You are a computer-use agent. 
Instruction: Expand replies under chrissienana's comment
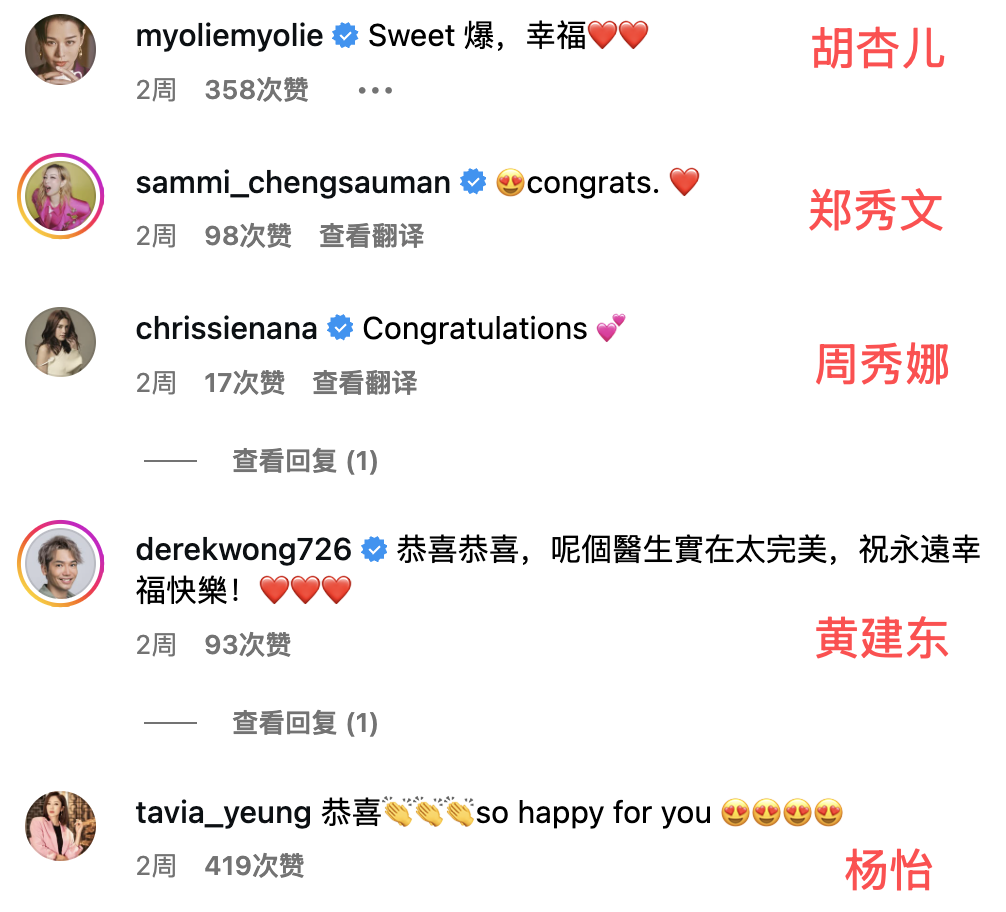point(305,461)
